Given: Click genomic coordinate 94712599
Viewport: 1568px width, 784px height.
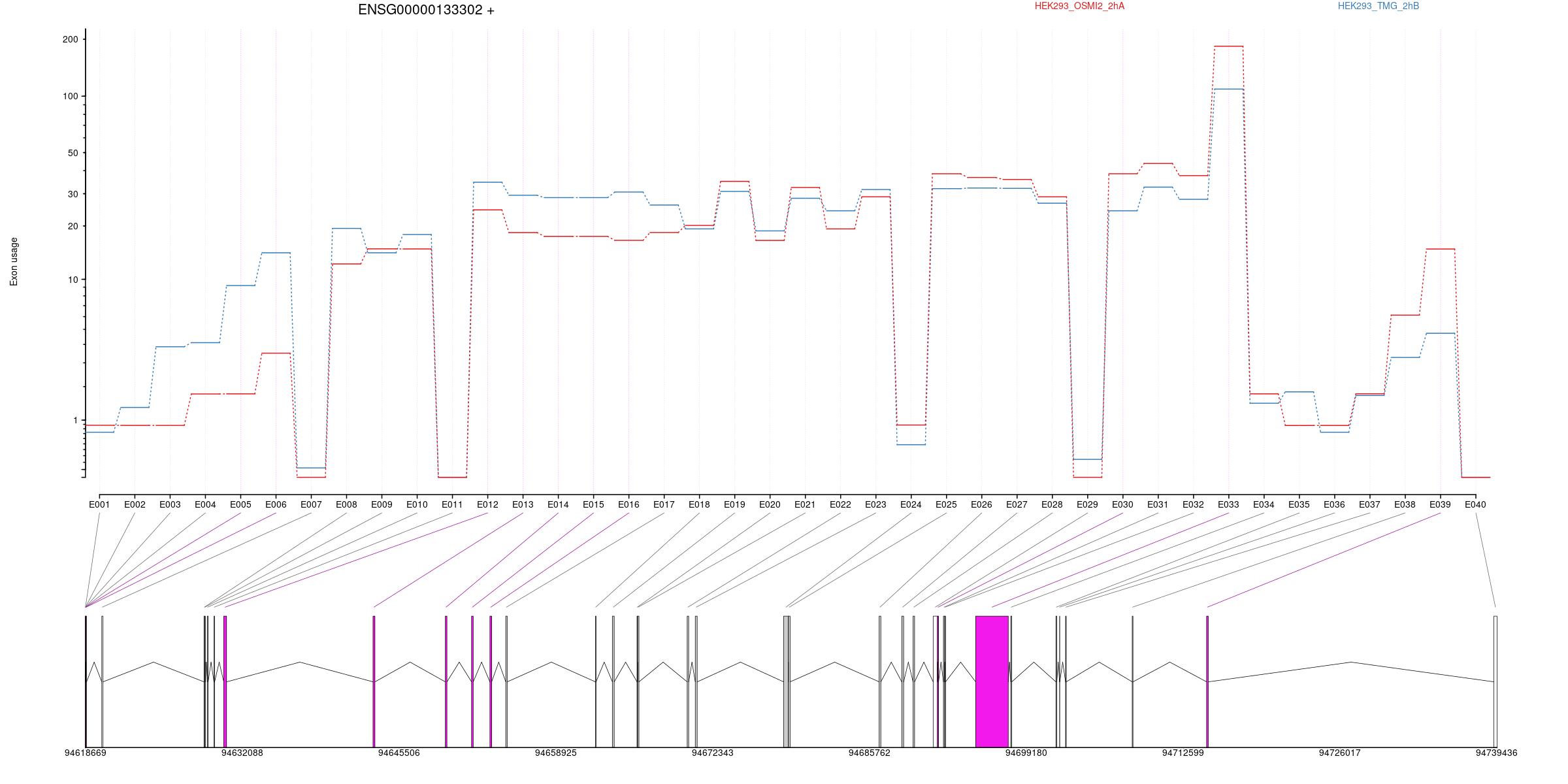Looking at the screenshot, I should point(1183,753).
